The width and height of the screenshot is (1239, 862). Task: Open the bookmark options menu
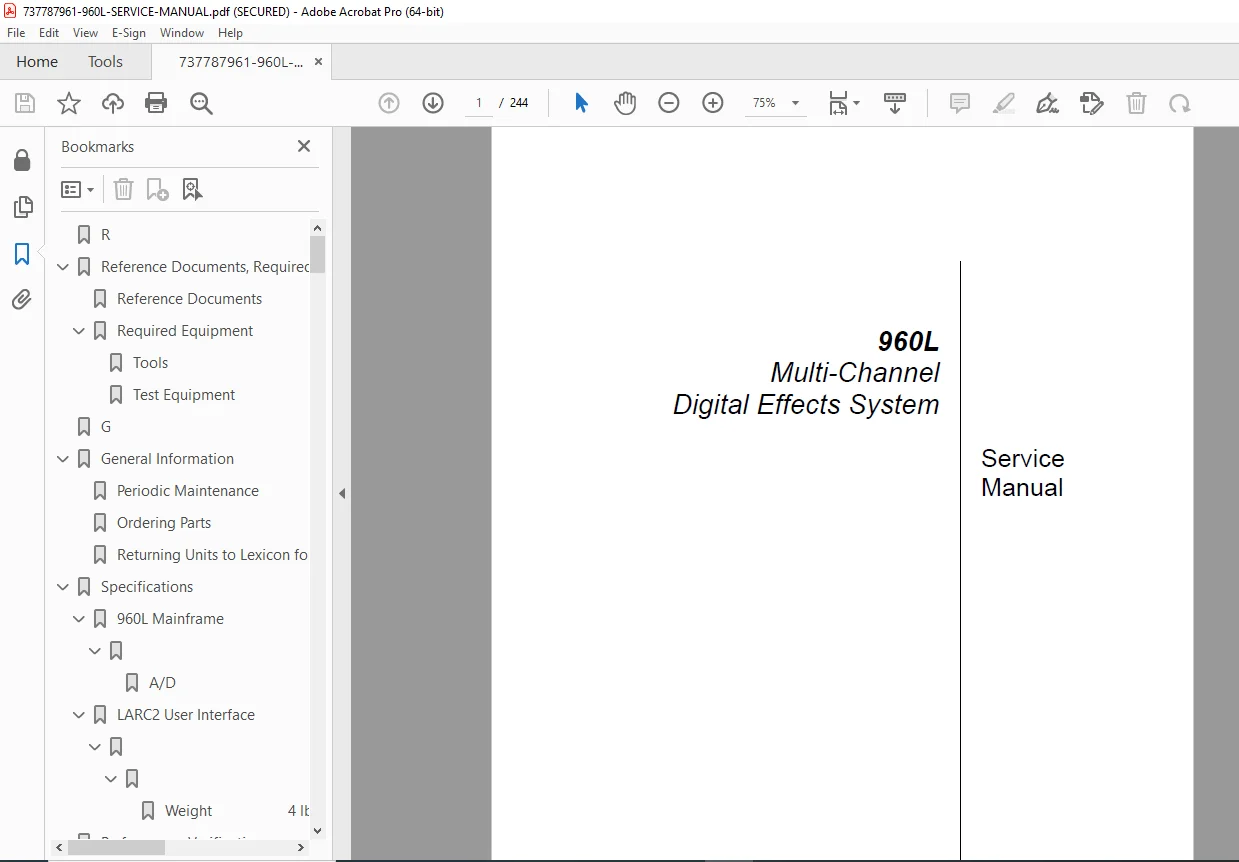pyautogui.click(x=78, y=189)
